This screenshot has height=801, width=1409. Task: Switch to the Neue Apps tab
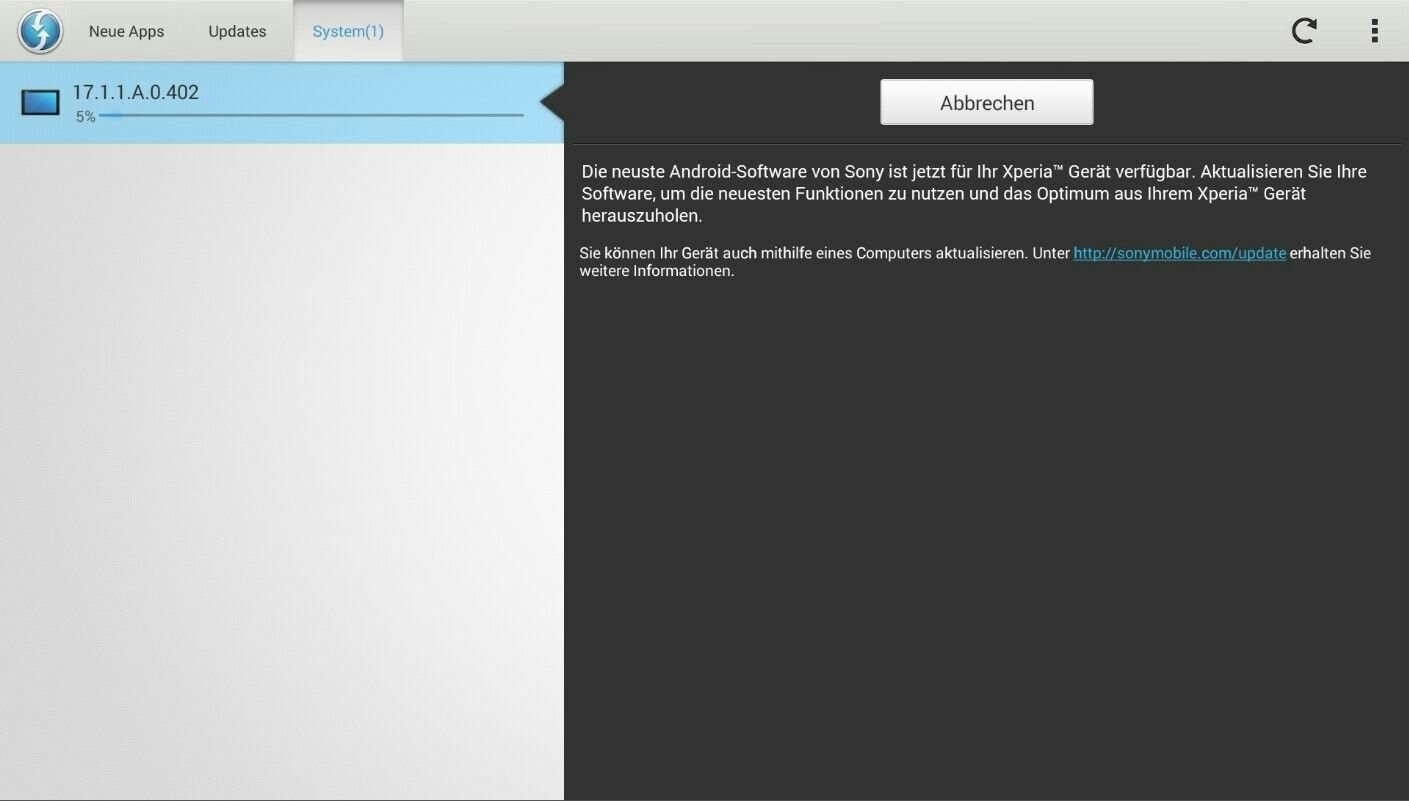click(x=126, y=31)
